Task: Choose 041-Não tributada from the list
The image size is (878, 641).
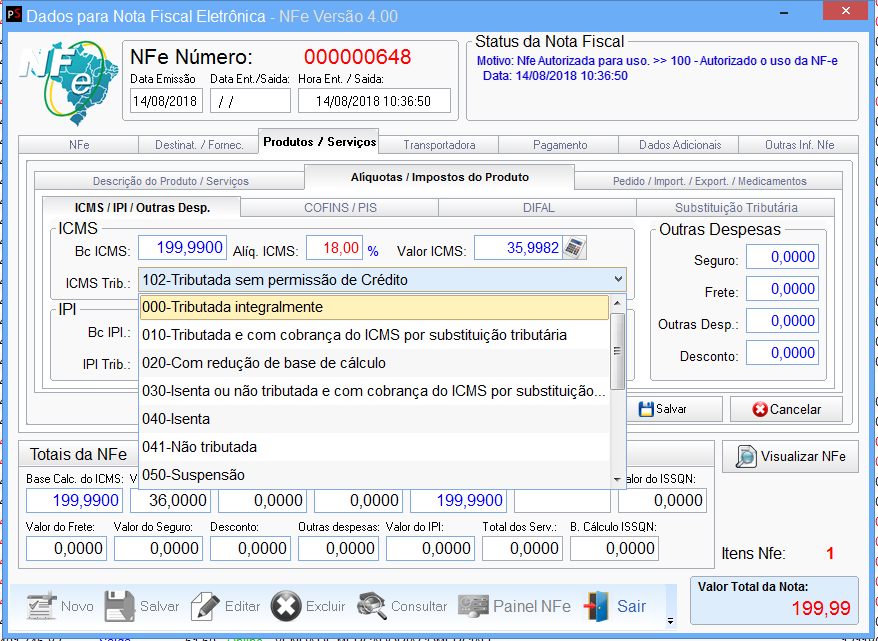Action: click(x=374, y=447)
